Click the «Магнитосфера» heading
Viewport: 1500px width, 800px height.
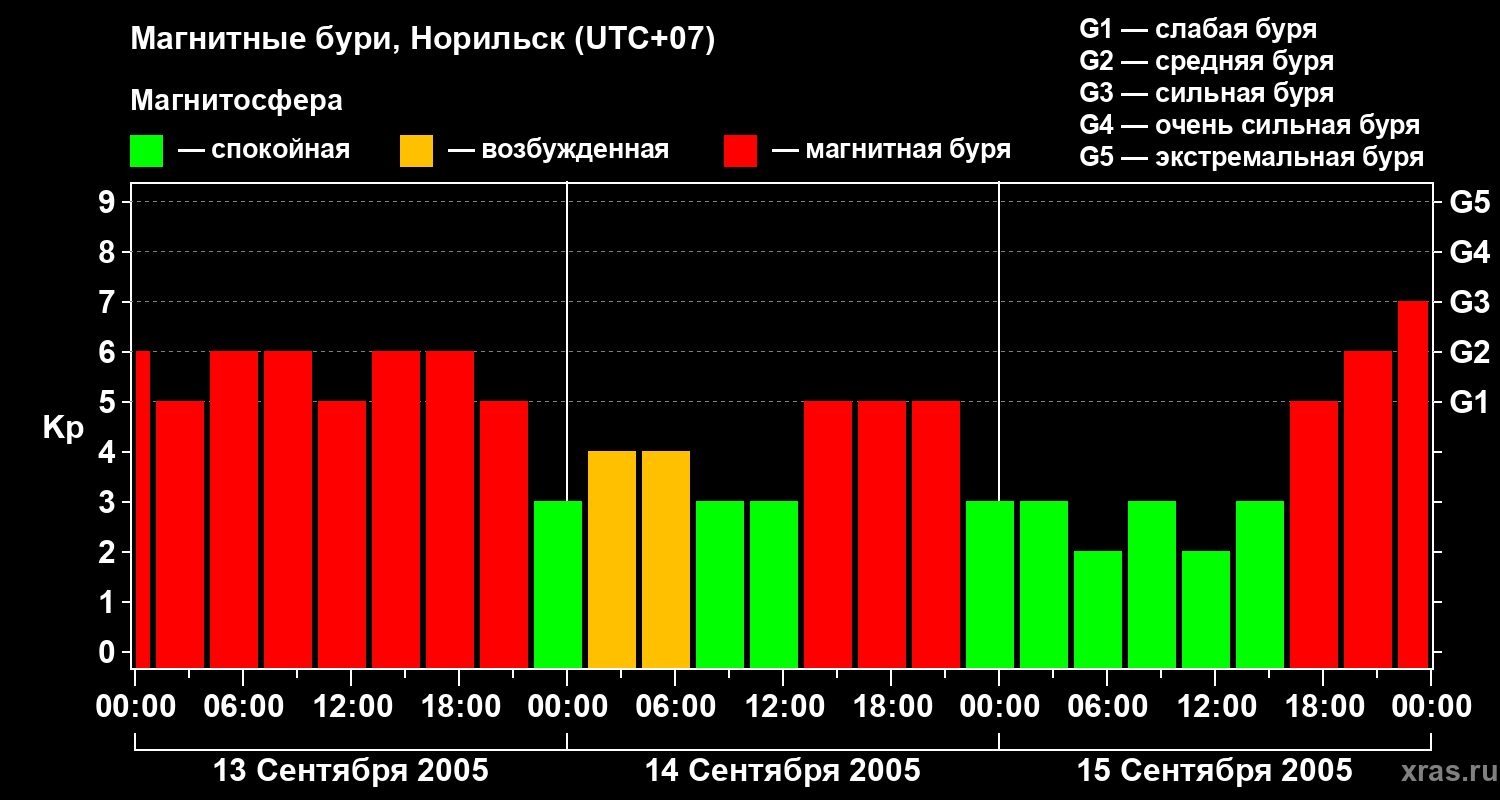[236, 101]
